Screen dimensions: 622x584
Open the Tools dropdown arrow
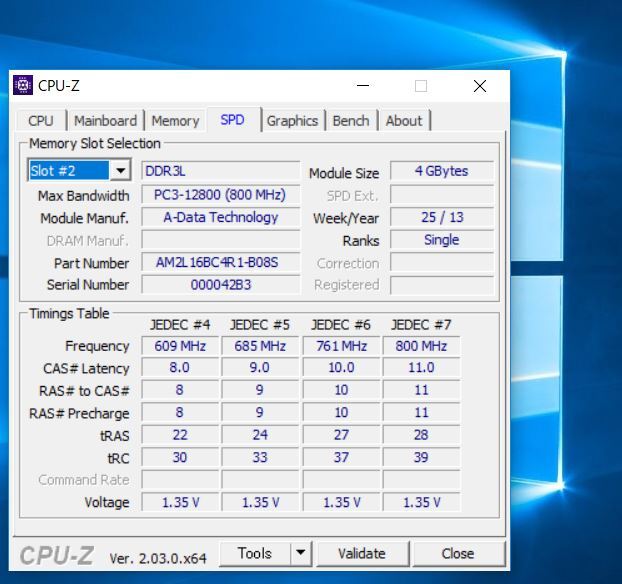click(x=300, y=553)
